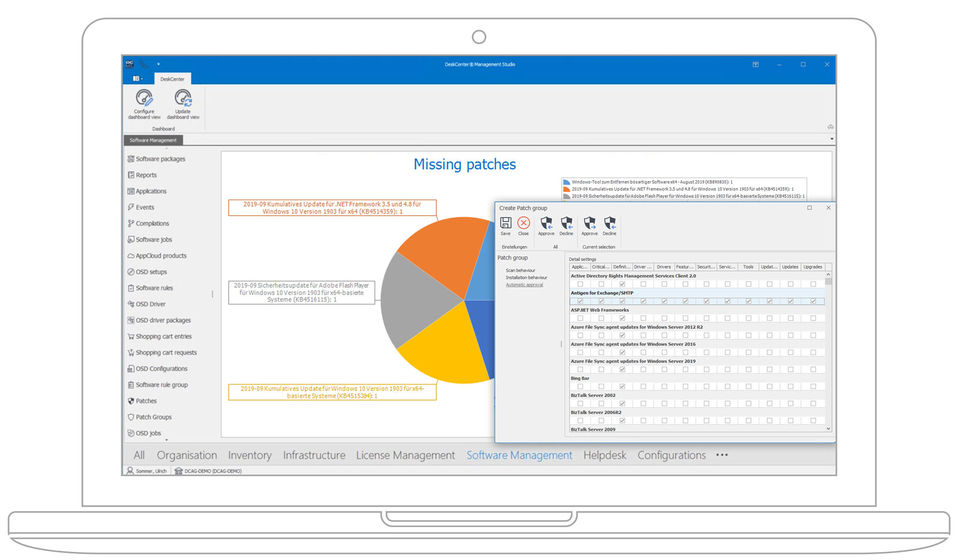Open Shopping cart requests in sidebar
This screenshot has width=960, height=560.
coord(162,353)
